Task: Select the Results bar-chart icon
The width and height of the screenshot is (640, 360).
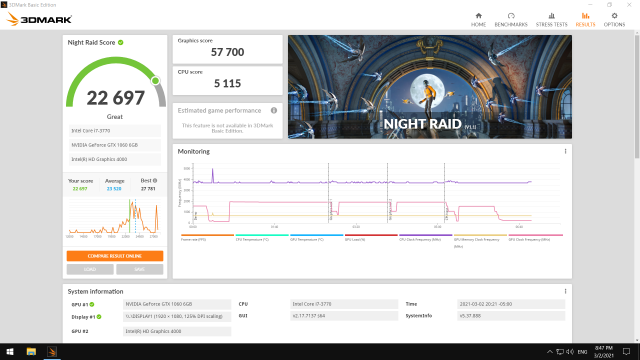Action: 585,16
